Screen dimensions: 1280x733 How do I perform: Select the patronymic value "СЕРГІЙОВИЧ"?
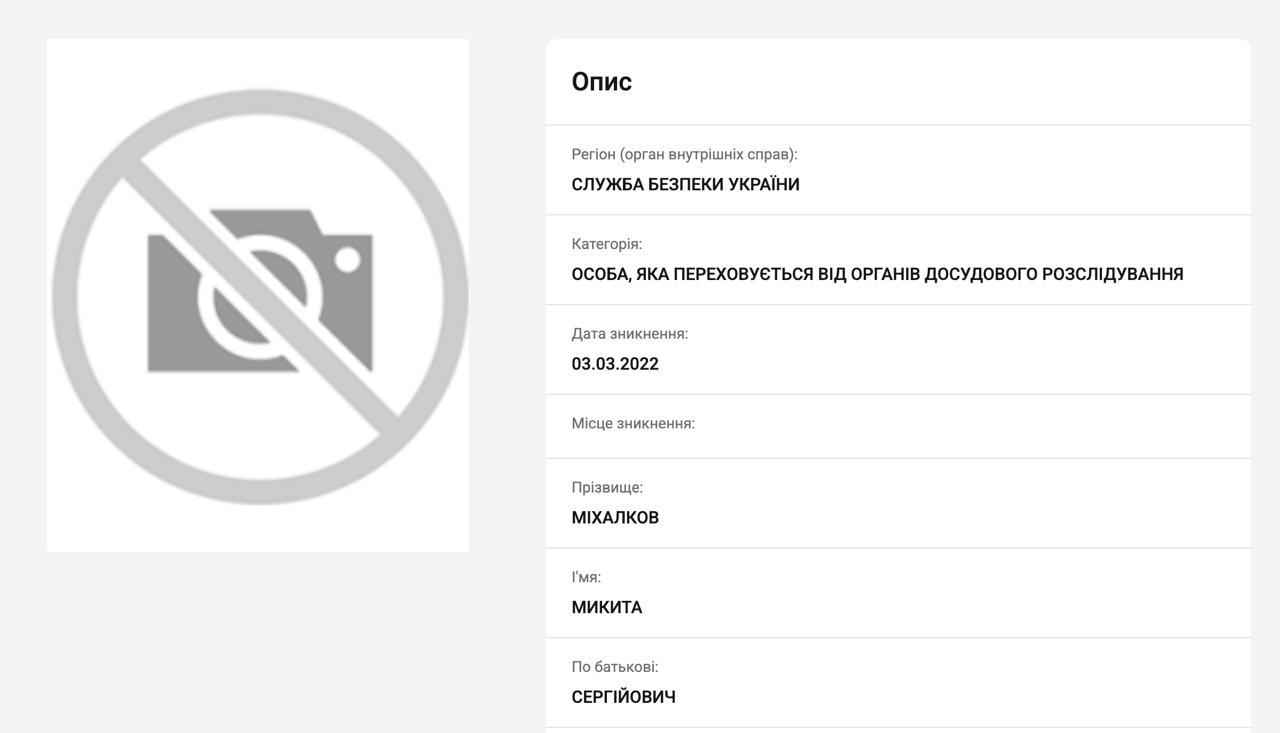point(623,698)
